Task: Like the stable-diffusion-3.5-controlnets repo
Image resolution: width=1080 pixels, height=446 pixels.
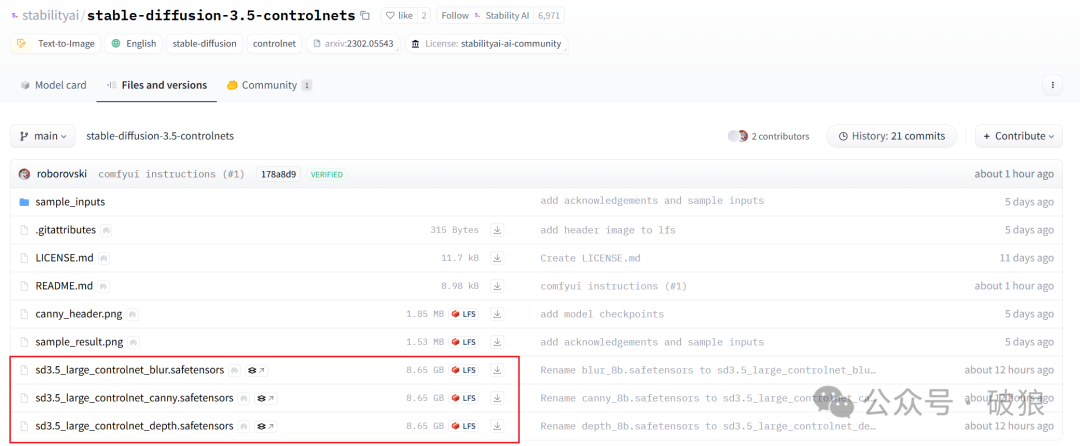Action: tap(399, 15)
